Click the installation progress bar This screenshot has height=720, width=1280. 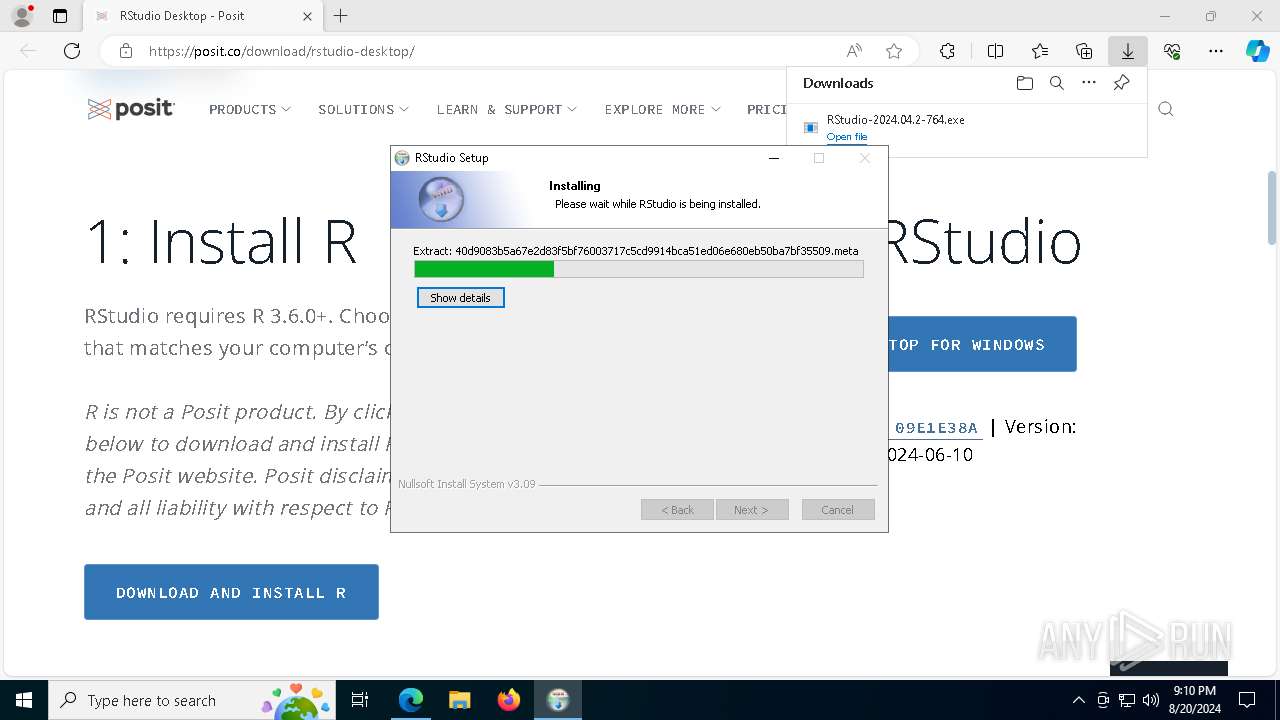pyautogui.click(x=639, y=269)
